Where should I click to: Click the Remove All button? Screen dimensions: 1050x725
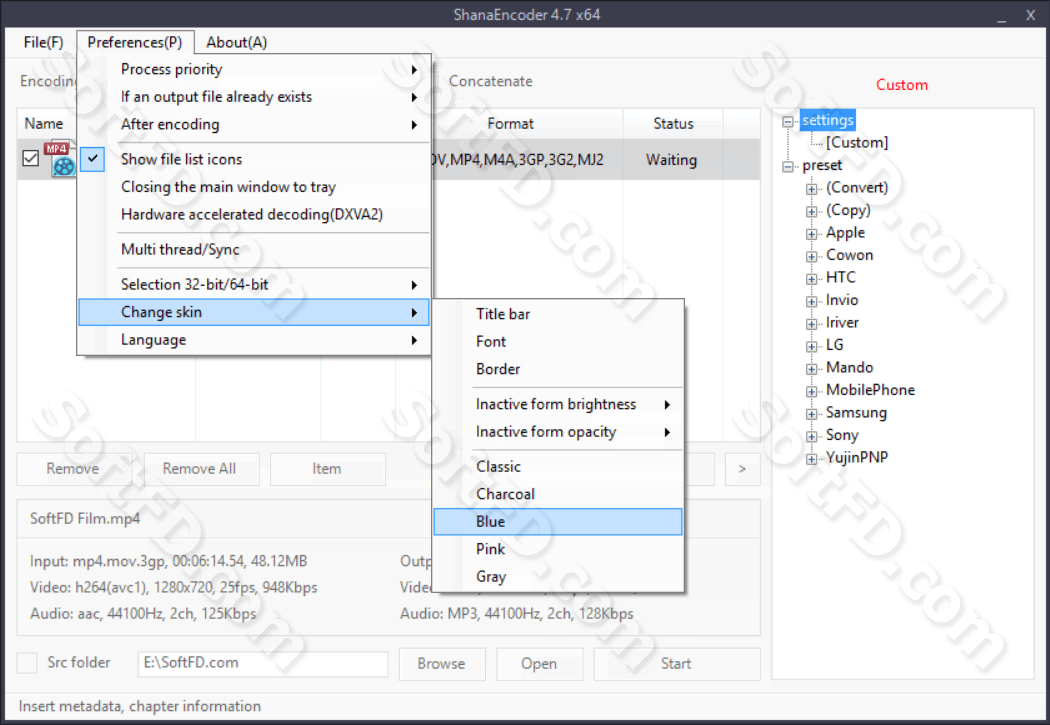[x=200, y=469]
